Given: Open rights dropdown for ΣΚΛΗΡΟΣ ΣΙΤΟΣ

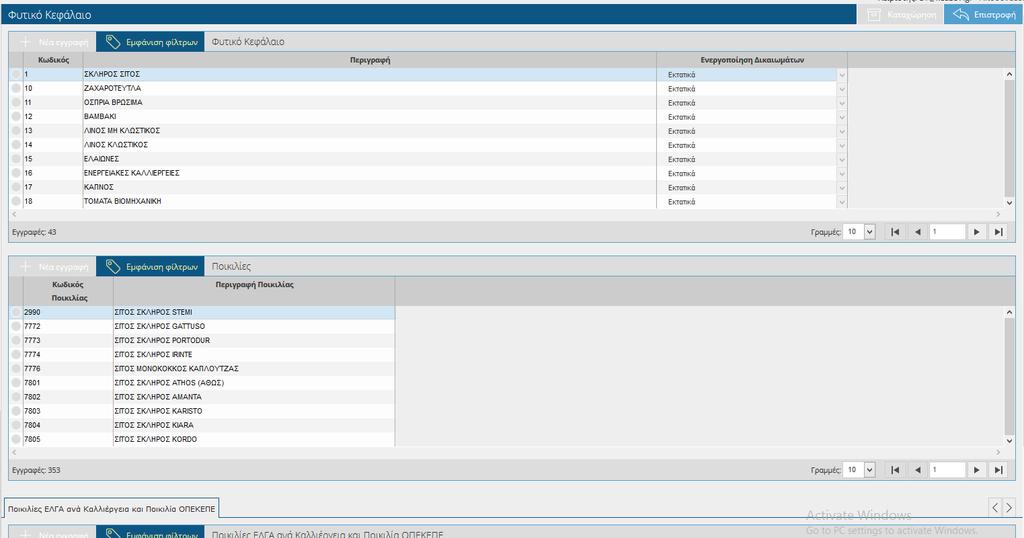Looking at the screenshot, I should 842,75.
